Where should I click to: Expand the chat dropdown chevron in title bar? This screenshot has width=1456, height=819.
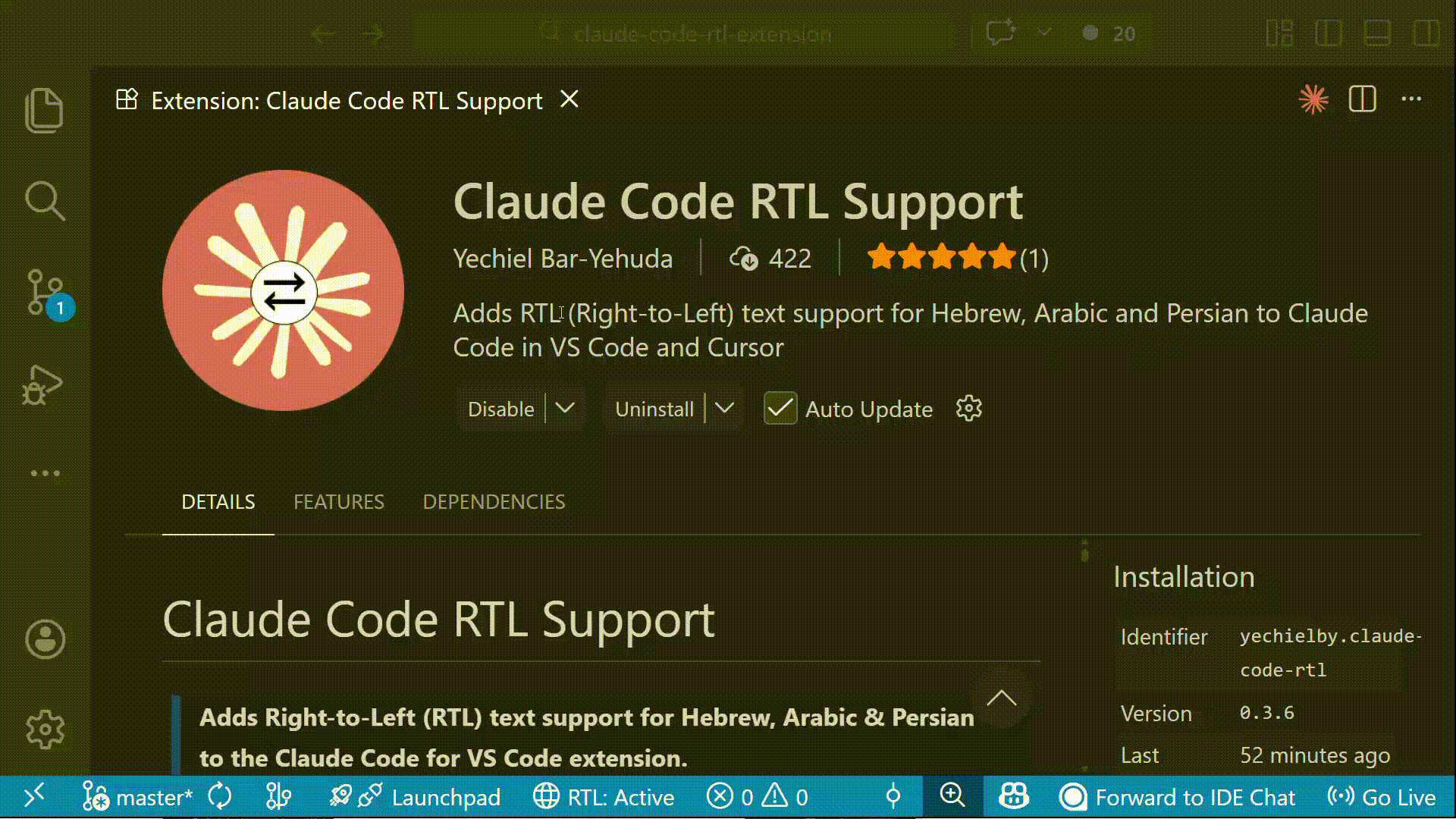[1044, 33]
